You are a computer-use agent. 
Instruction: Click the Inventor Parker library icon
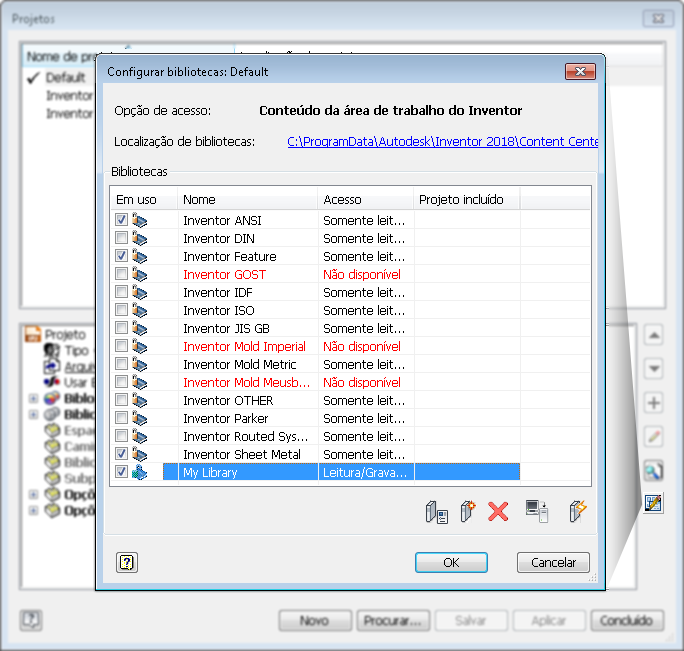pos(140,418)
